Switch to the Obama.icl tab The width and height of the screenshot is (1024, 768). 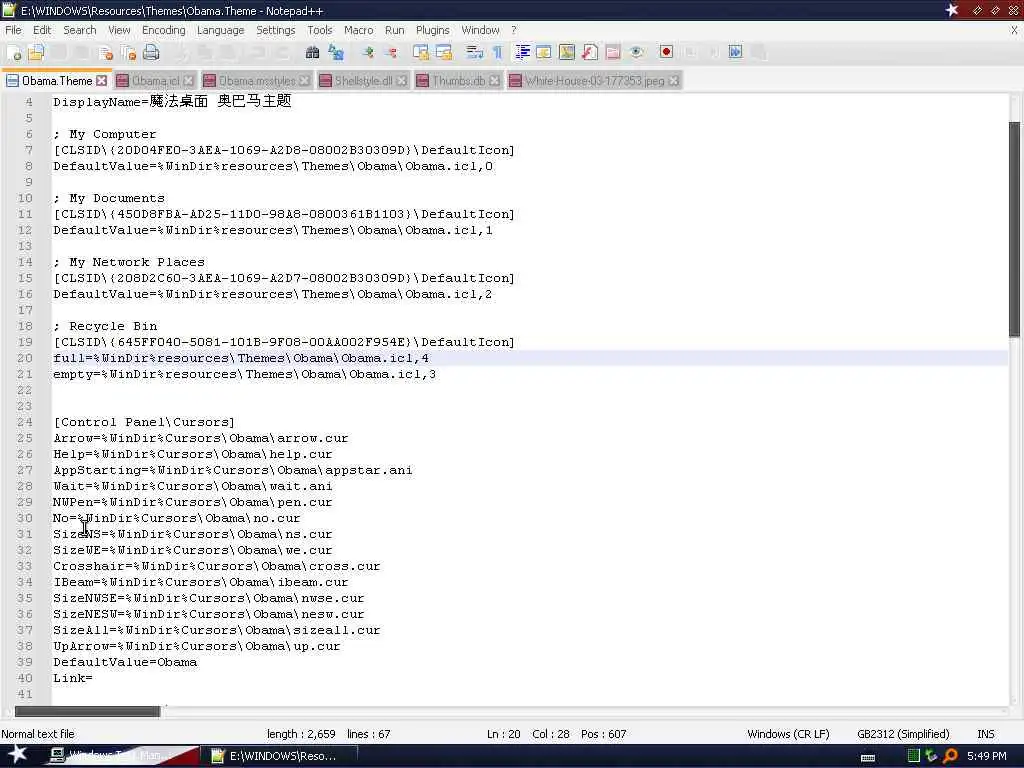155,80
